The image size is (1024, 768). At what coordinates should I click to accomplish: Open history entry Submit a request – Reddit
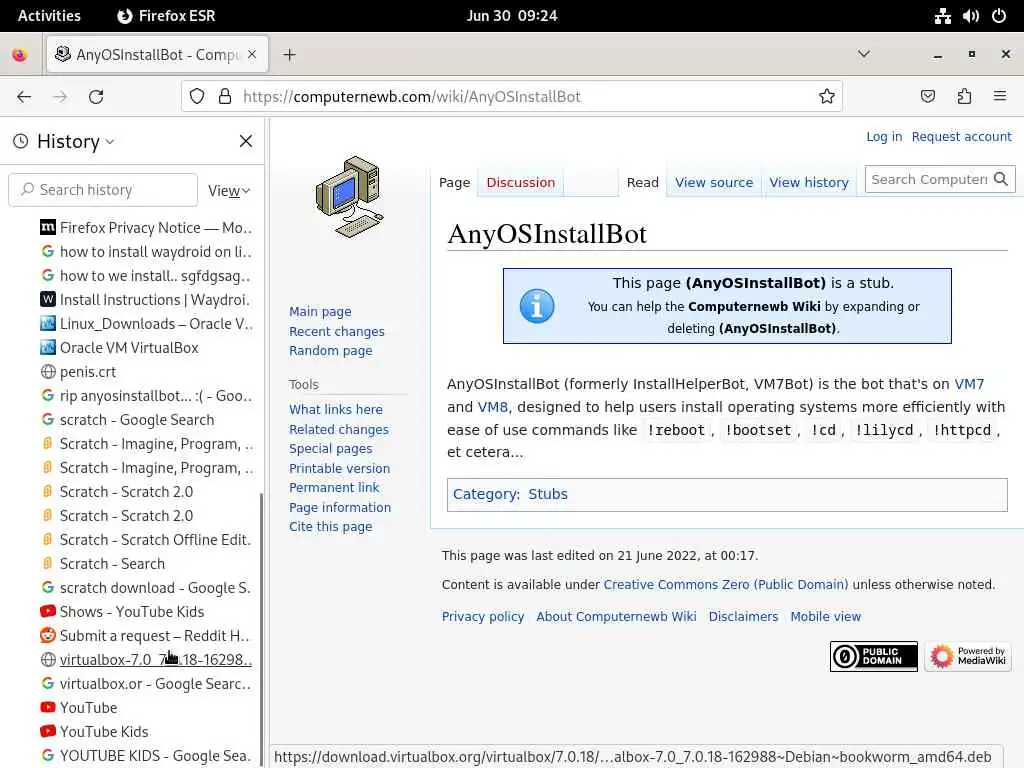coord(146,636)
